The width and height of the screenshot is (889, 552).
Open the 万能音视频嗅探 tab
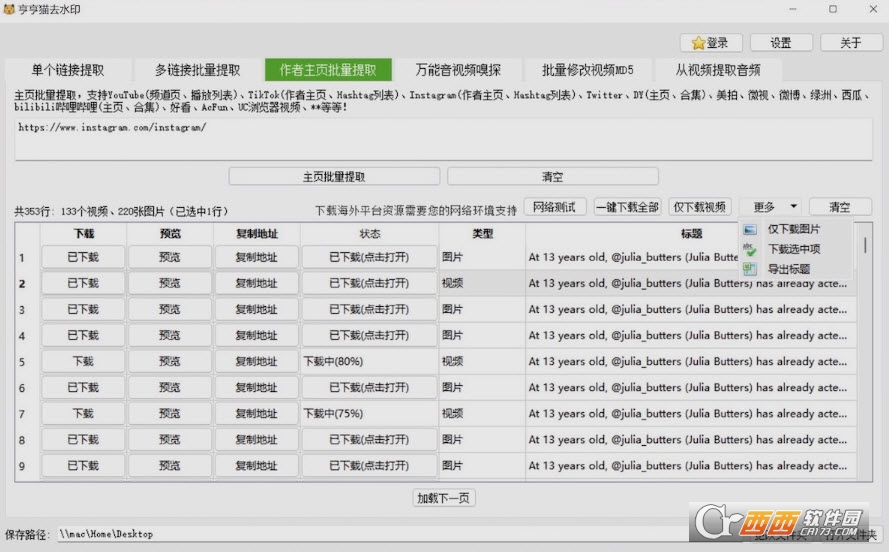(x=458, y=70)
